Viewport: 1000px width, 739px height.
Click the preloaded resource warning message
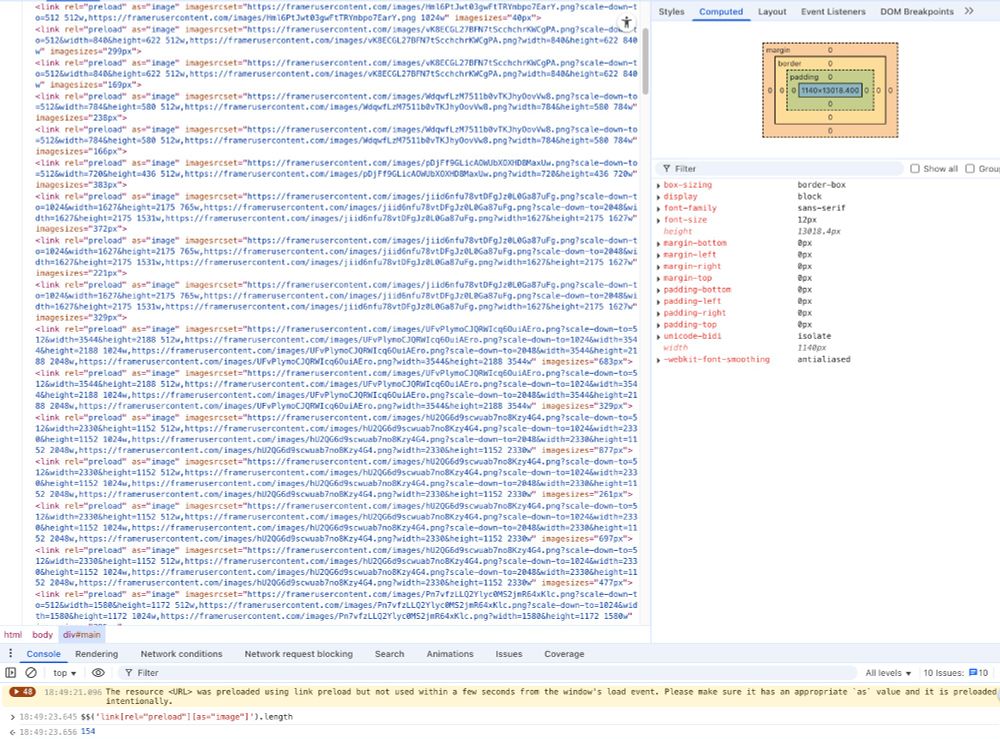550,696
